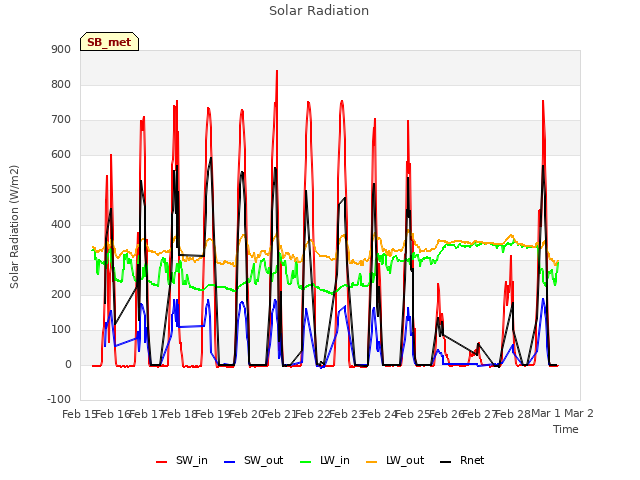Click the 800 y-axis tick label

61,84
